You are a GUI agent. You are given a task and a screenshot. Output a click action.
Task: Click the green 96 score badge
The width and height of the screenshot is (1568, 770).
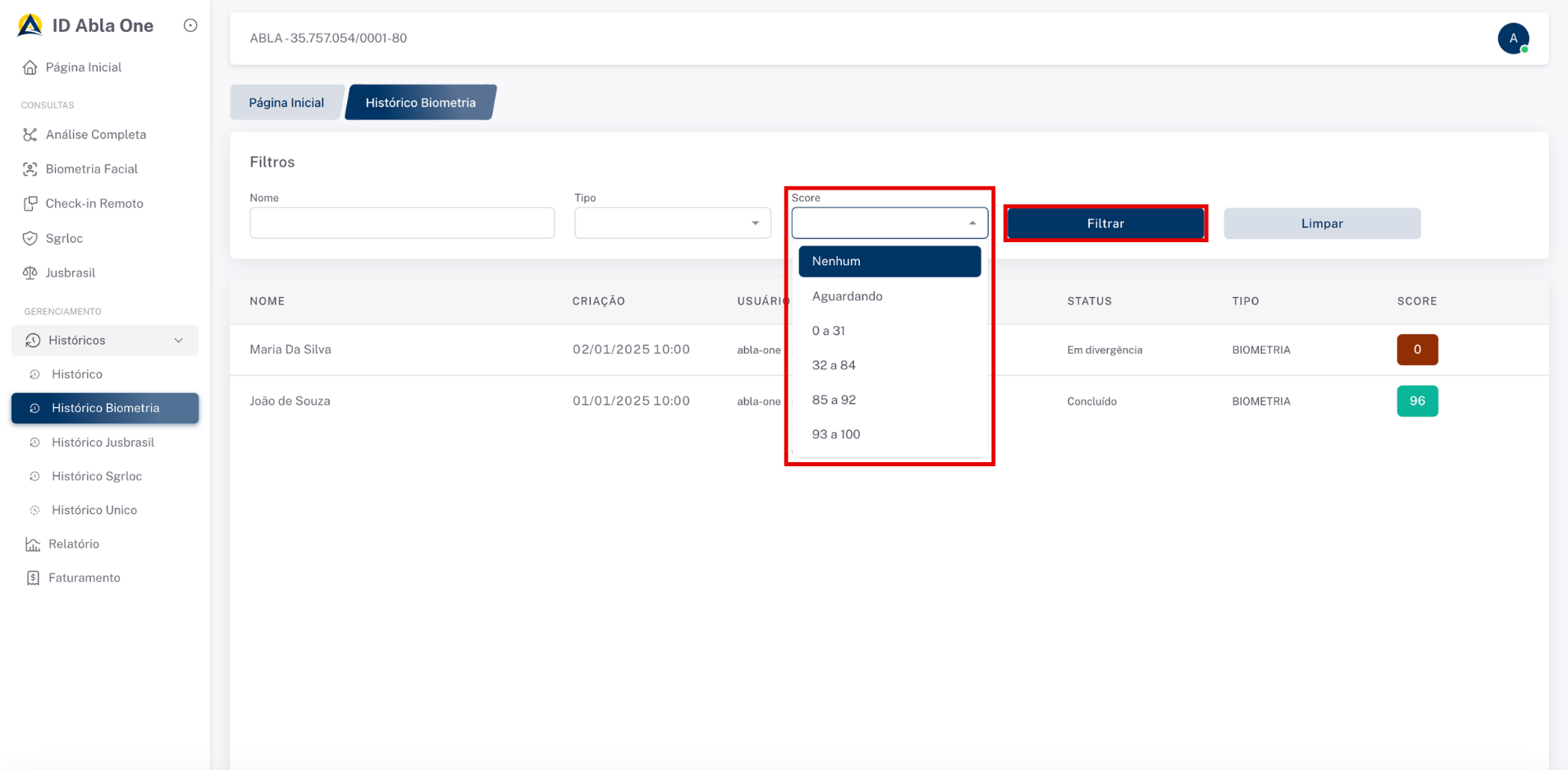click(x=1416, y=401)
